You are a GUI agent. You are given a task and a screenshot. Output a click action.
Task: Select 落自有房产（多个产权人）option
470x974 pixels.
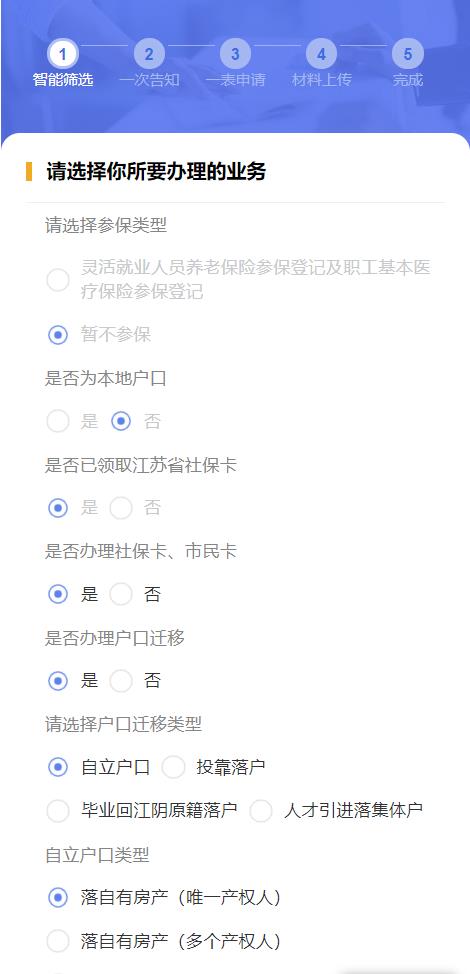(58, 941)
